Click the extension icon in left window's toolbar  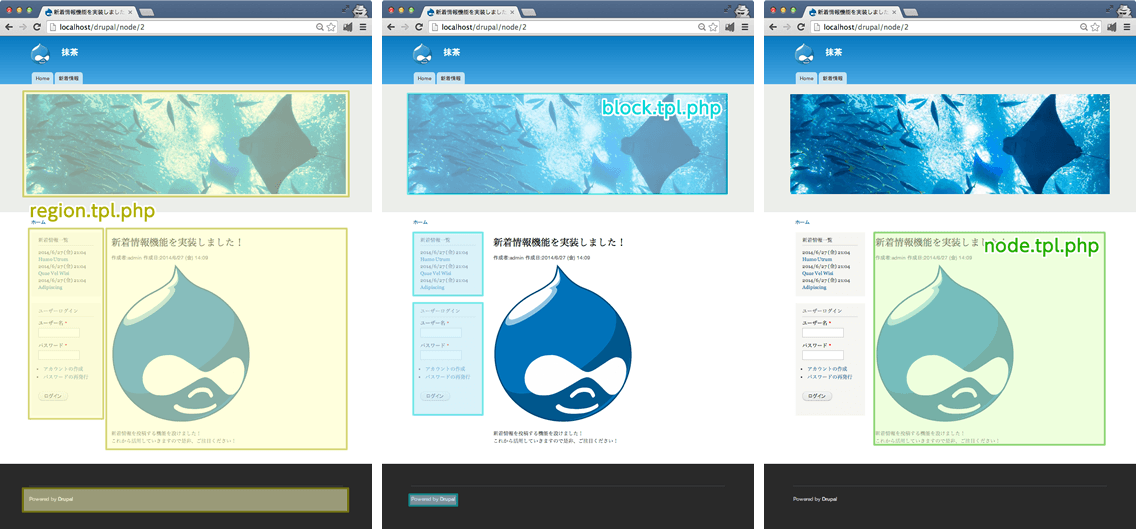[348, 27]
